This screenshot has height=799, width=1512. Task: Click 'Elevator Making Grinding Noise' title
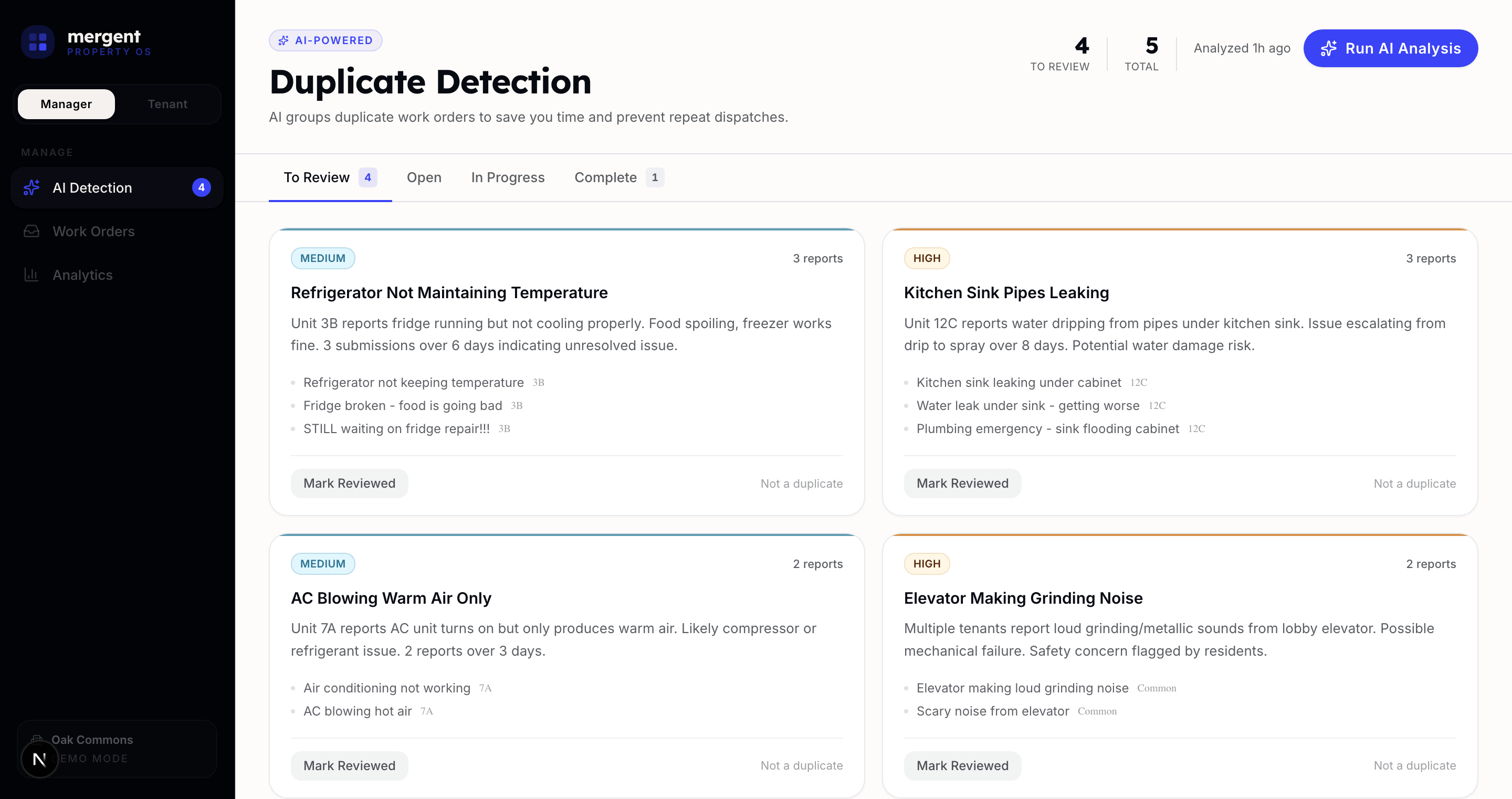pos(1023,597)
